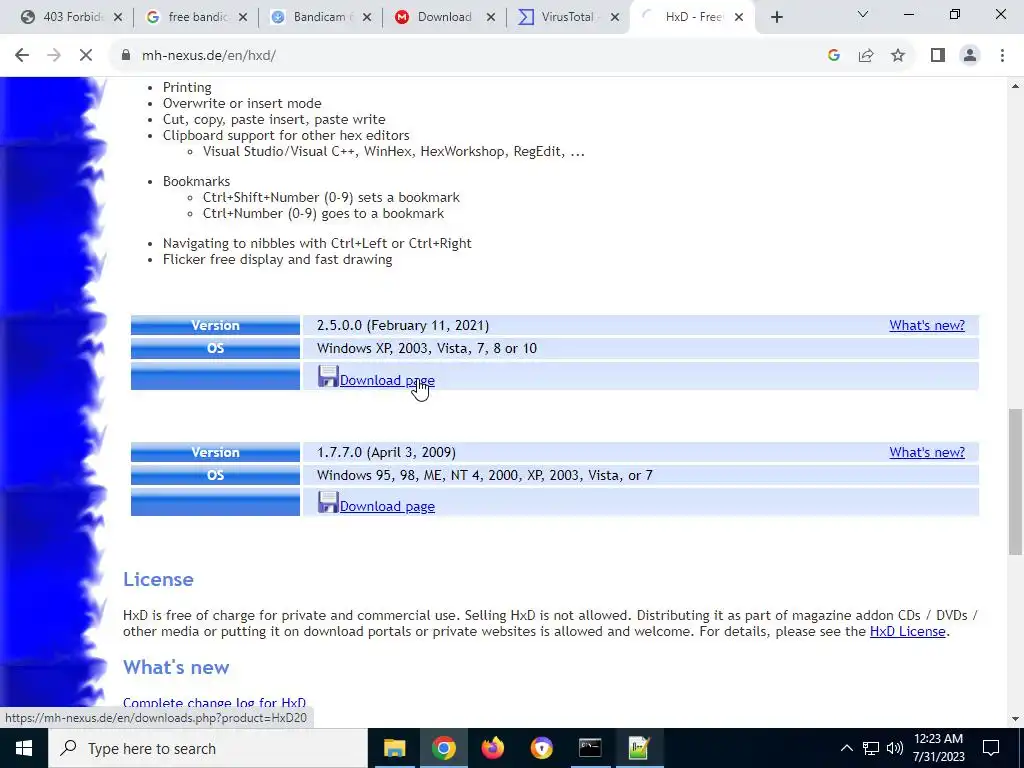This screenshot has height=768, width=1024.
Task: Click the page vertical scrollbar thumb
Action: pos(1015,482)
